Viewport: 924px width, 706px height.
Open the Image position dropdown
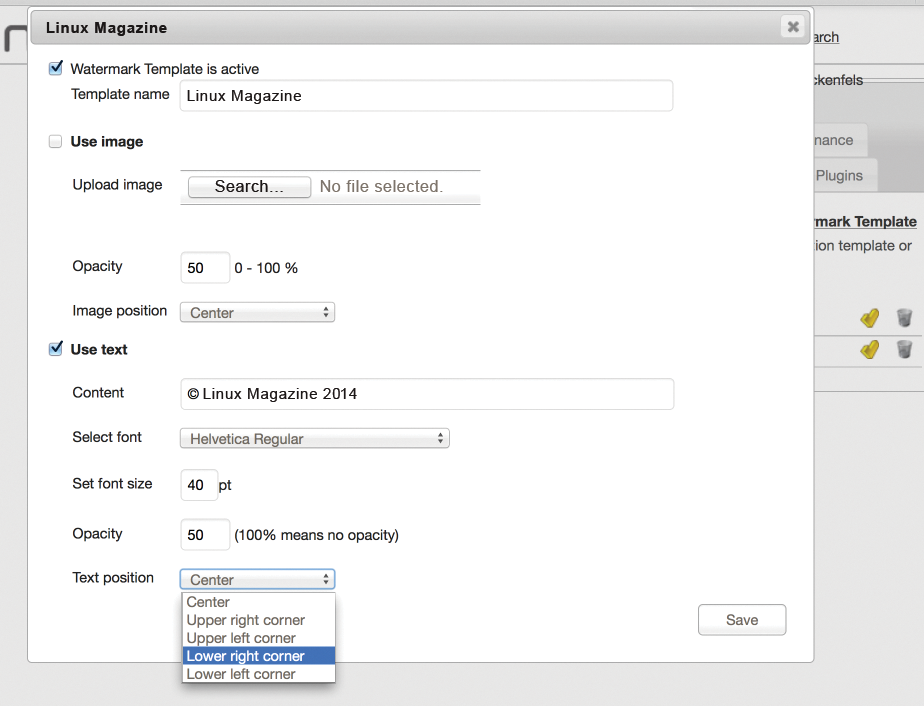tap(257, 312)
